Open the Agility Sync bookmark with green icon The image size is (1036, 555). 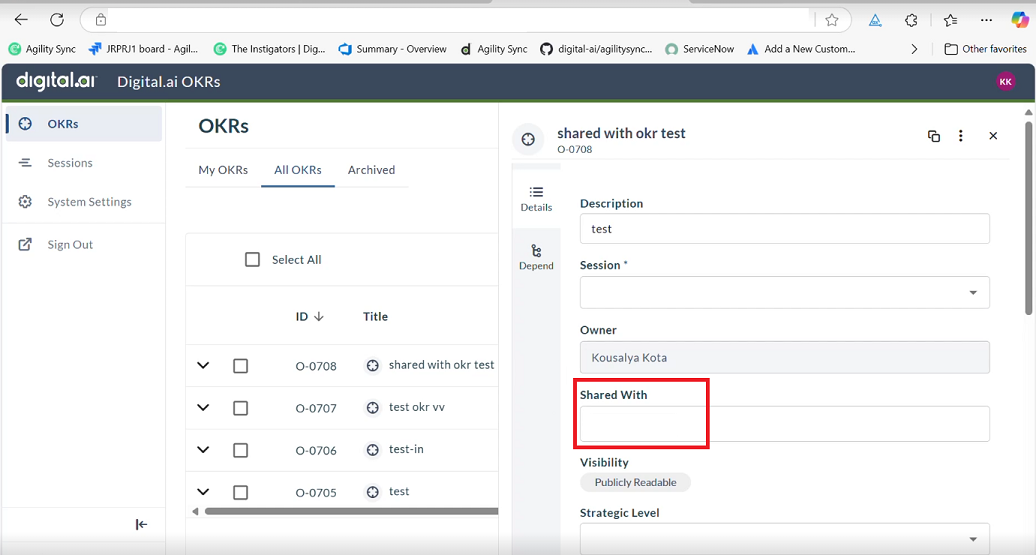[x=42, y=49]
